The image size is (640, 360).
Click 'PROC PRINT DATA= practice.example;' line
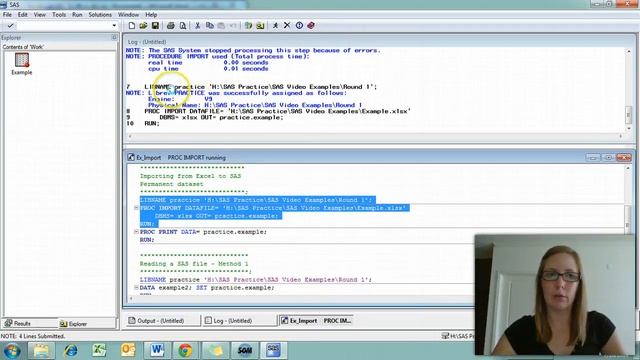point(203,232)
